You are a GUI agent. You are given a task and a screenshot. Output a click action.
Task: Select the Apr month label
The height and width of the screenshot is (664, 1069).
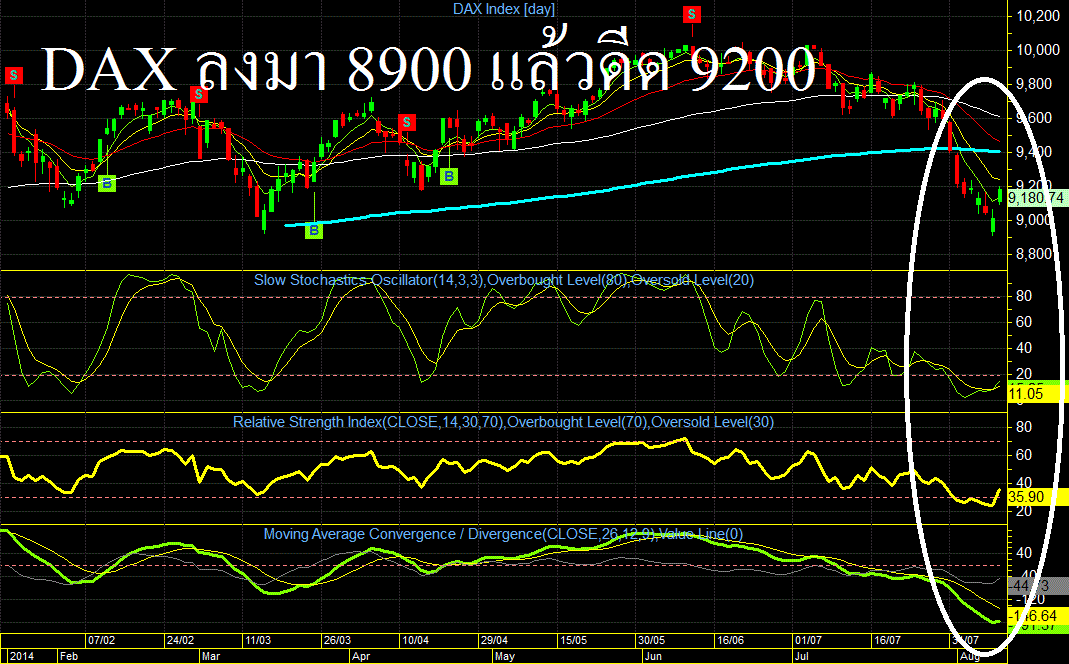click(361, 656)
